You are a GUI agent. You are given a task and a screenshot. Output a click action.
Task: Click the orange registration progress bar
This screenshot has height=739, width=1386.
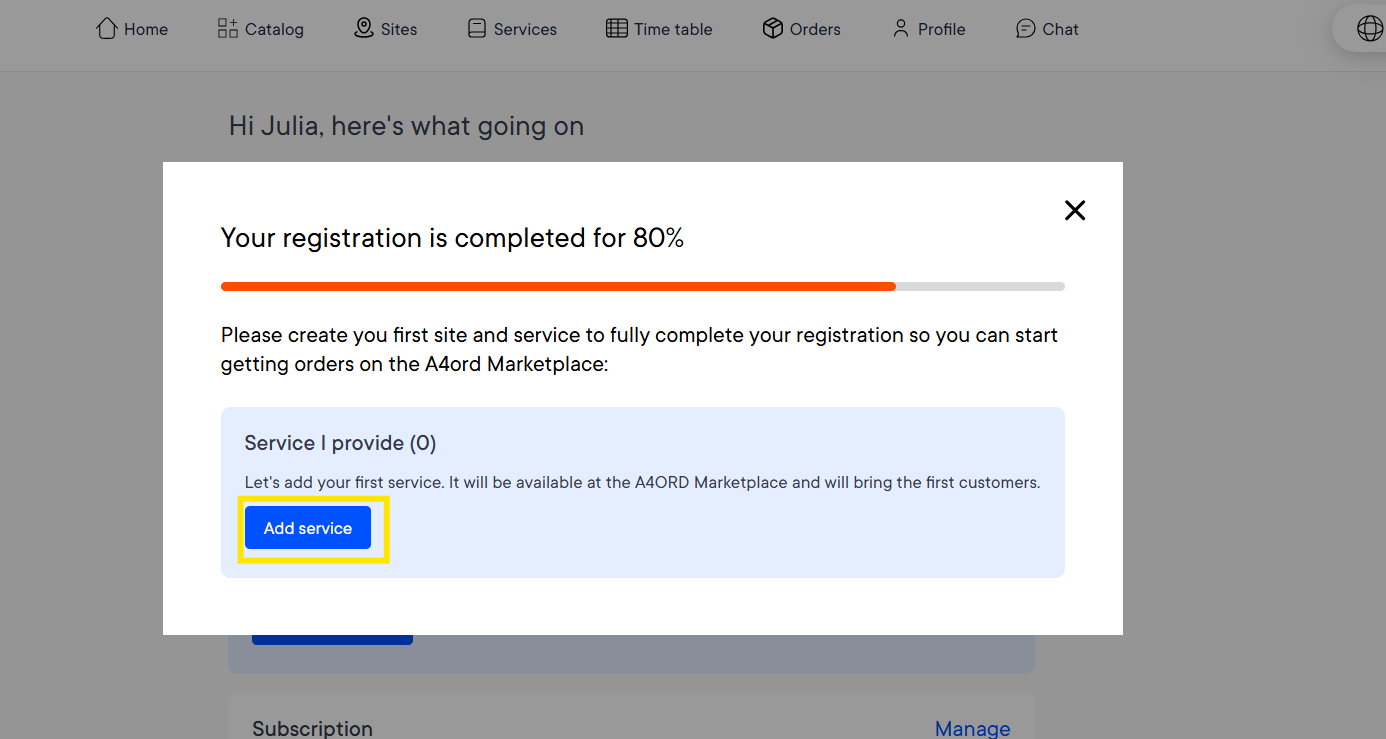[x=558, y=286]
